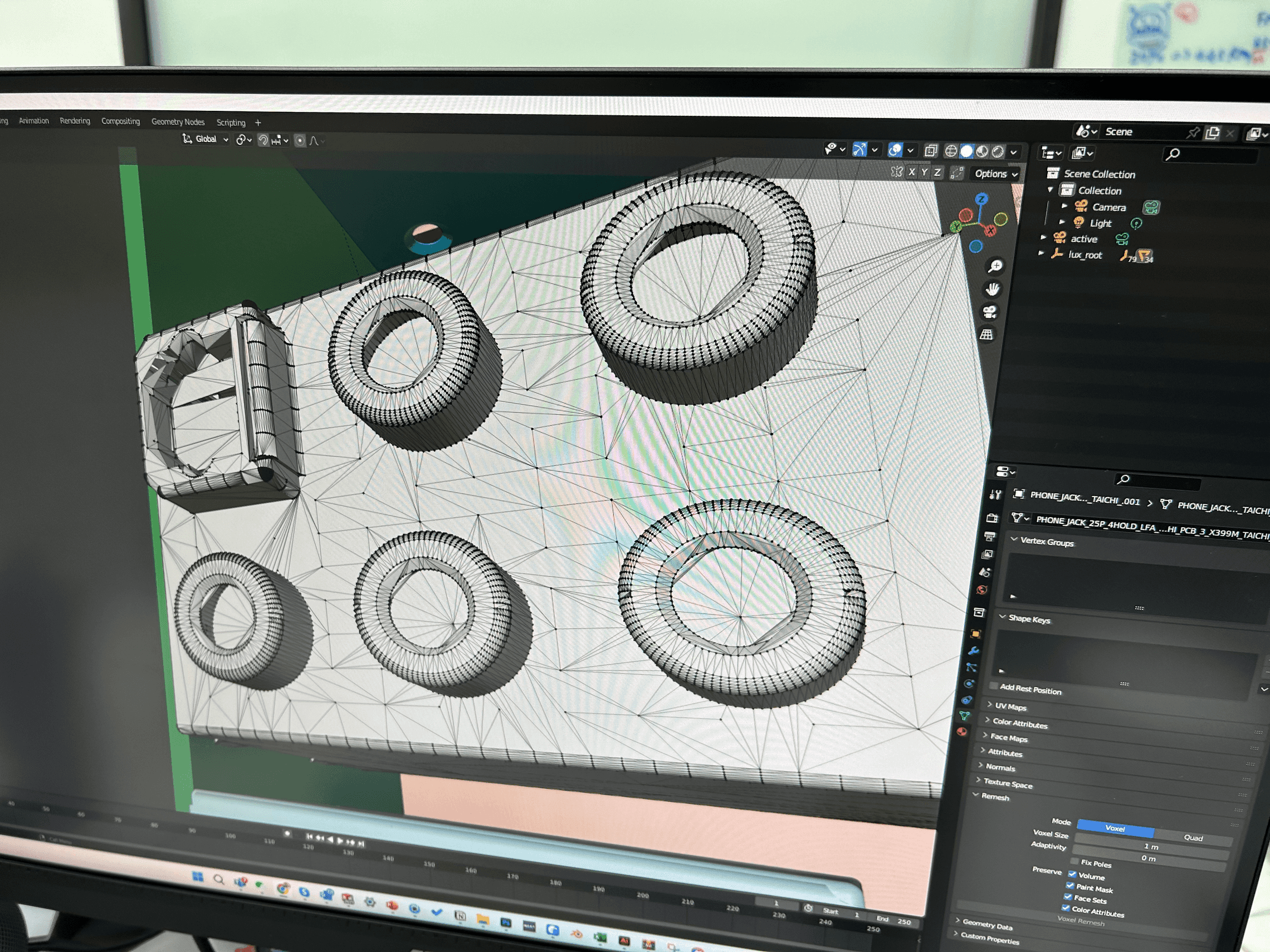Open Render Properties in the properties editor
The width and height of the screenshot is (1270, 952).
pos(993,518)
